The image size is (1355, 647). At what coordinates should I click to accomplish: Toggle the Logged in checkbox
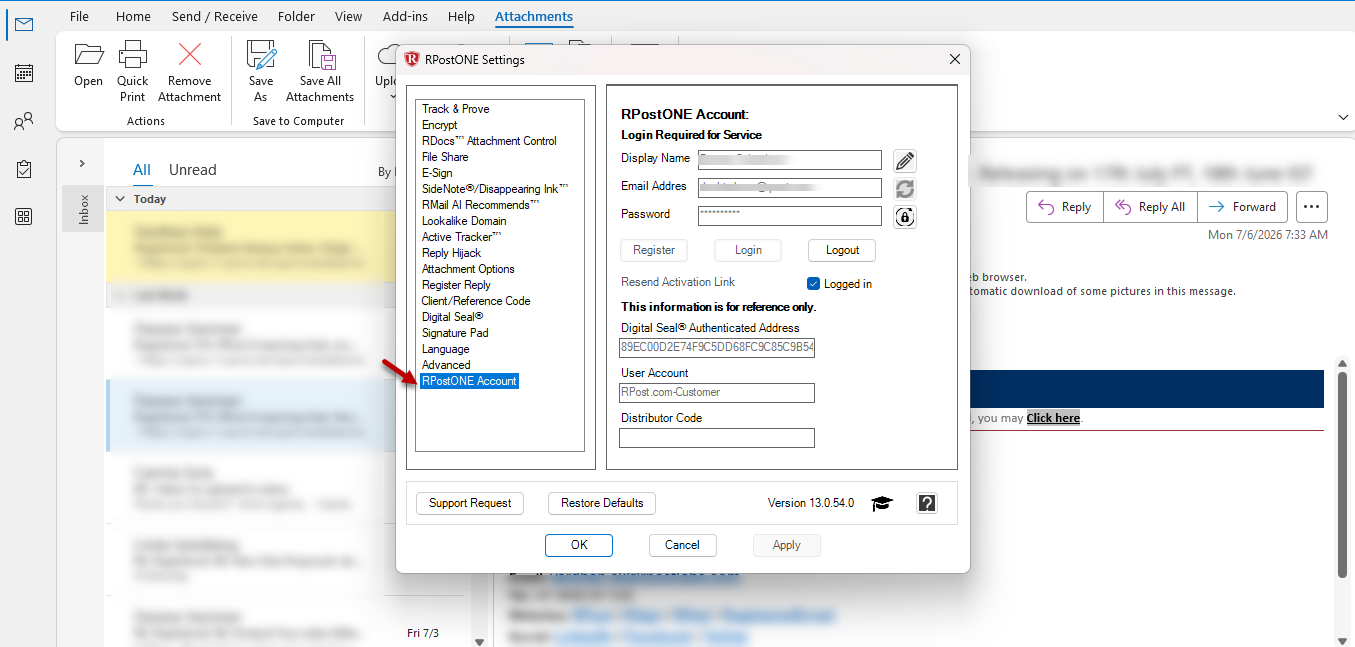(813, 284)
